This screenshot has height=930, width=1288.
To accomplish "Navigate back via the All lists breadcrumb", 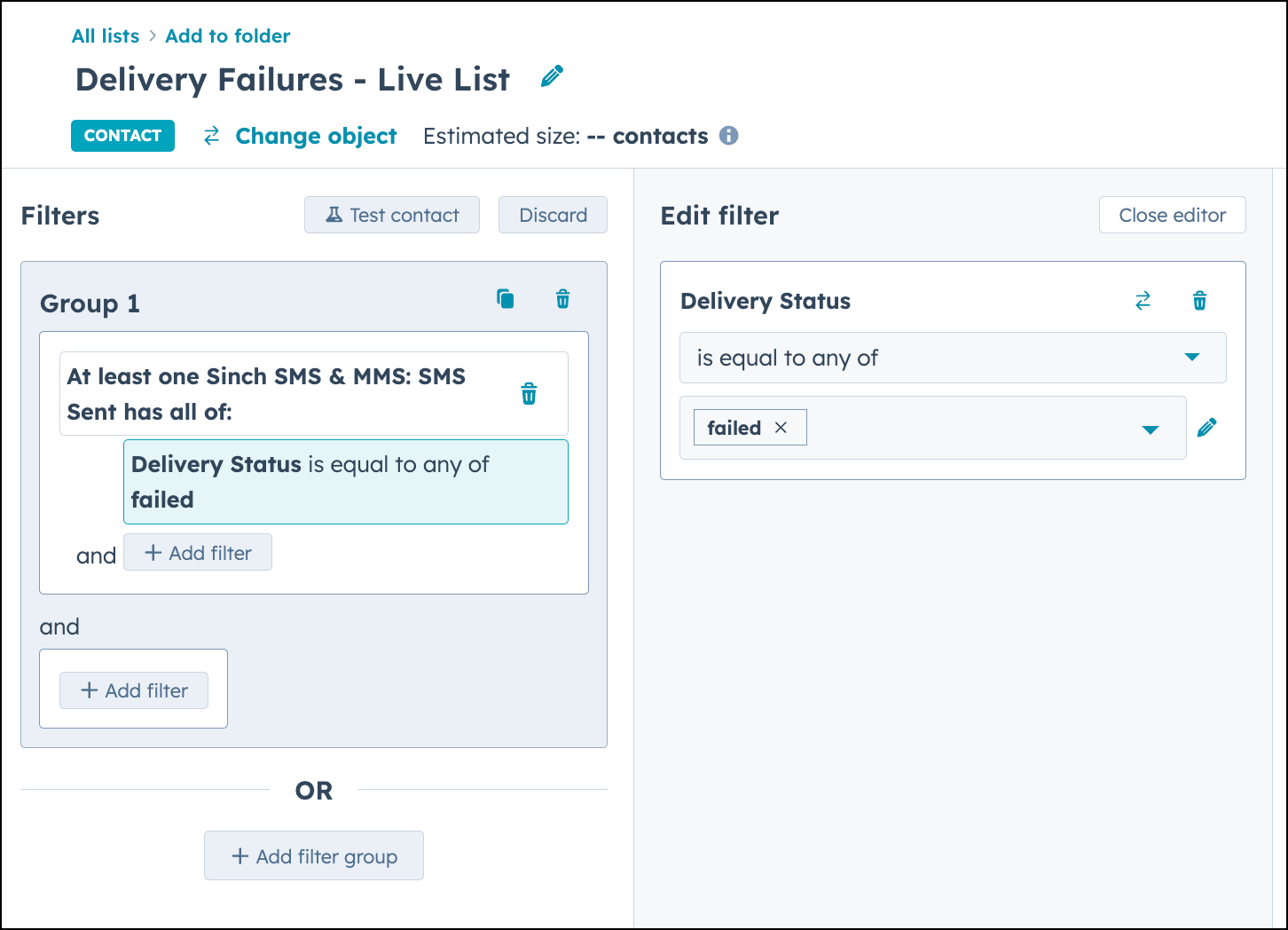I will tap(106, 35).
